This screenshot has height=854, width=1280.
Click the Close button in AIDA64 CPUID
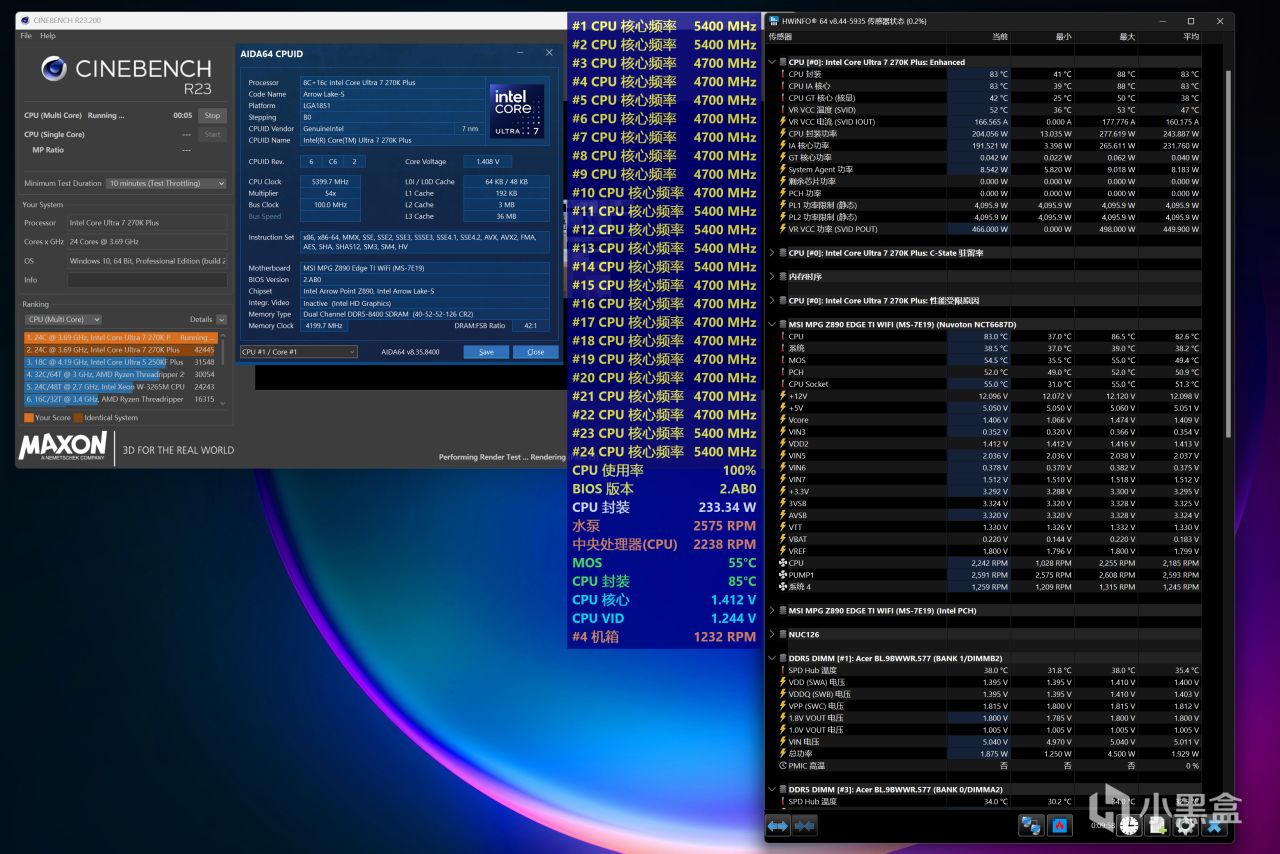[x=536, y=352]
